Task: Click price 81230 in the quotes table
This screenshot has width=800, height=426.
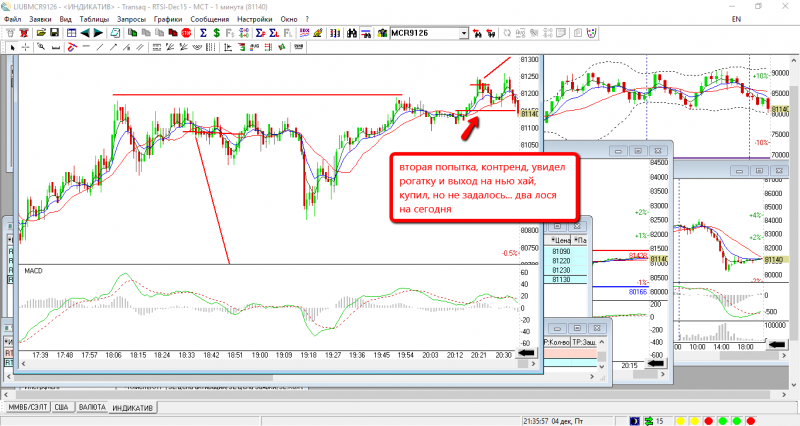Action: [x=561, y=270]
